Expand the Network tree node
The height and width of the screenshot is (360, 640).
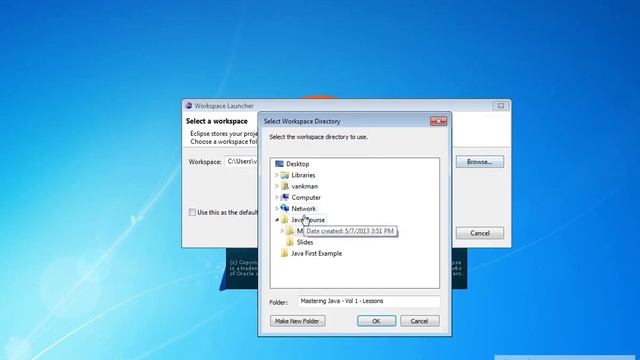277,209
